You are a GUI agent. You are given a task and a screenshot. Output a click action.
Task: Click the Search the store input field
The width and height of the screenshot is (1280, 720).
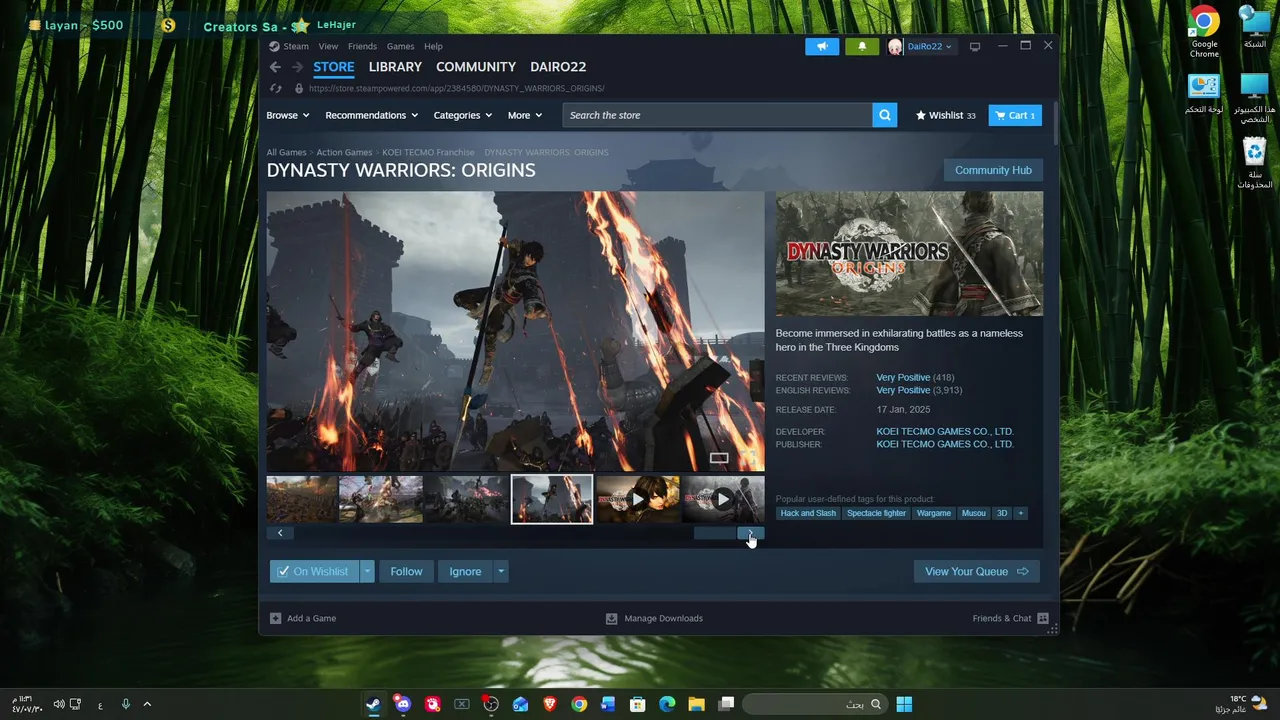click(x=717, y=115)
